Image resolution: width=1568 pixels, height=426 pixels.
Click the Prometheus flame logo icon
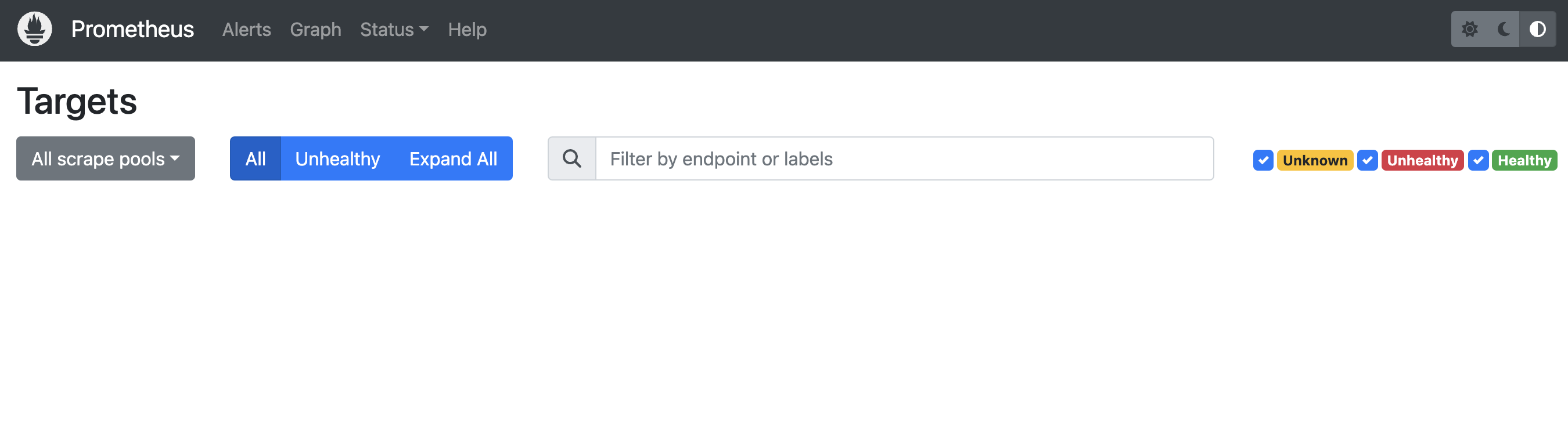[35, 28]
